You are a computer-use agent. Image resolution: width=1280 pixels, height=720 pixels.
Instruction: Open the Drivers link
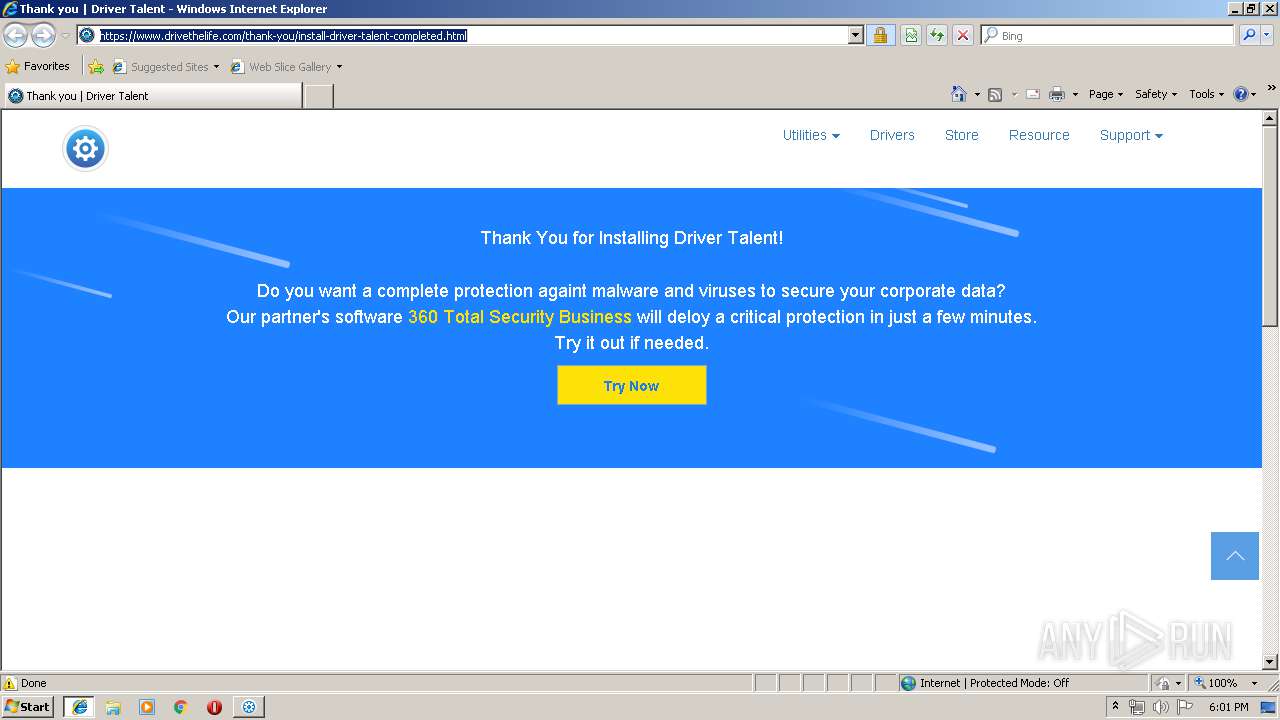point(892,135)
